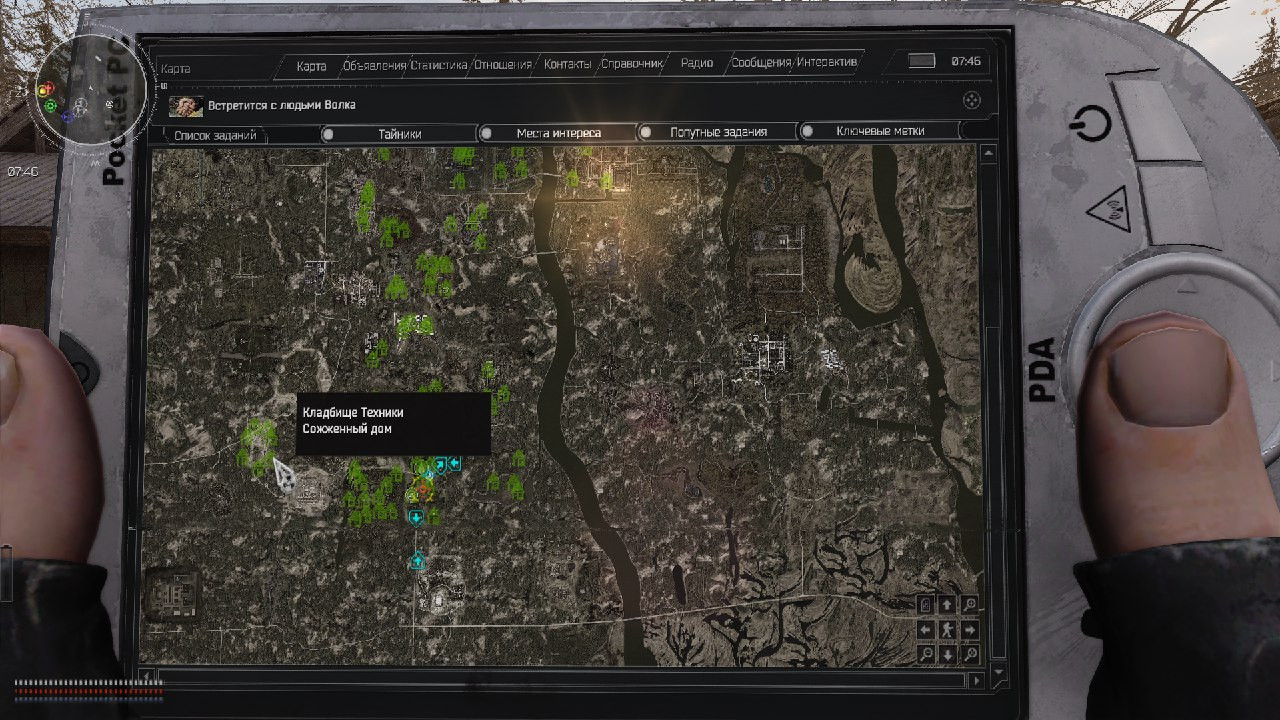Select the active quest Встретится с людьми Волка
Image resolution: width=1280 pixels, height=720 pixels.
281,105
